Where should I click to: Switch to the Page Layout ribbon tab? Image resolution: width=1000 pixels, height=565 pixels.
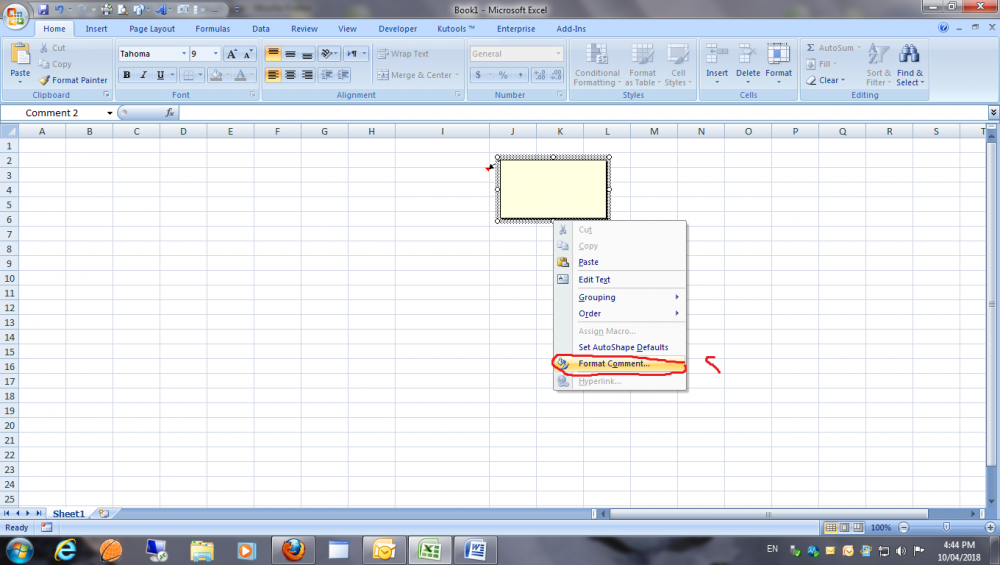click(152, 29)
